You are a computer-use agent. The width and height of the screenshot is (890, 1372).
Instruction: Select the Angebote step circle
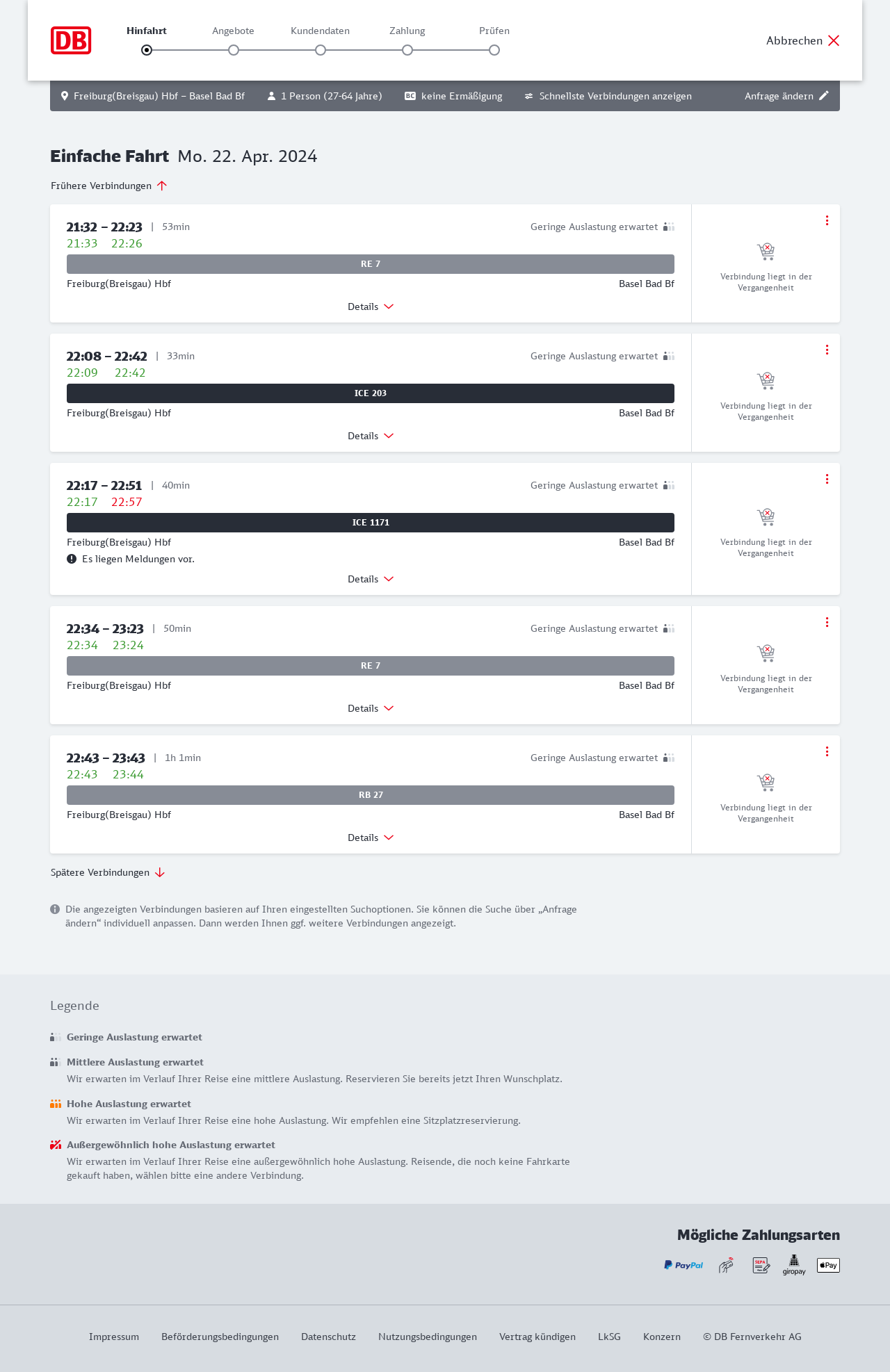point(234,50)
